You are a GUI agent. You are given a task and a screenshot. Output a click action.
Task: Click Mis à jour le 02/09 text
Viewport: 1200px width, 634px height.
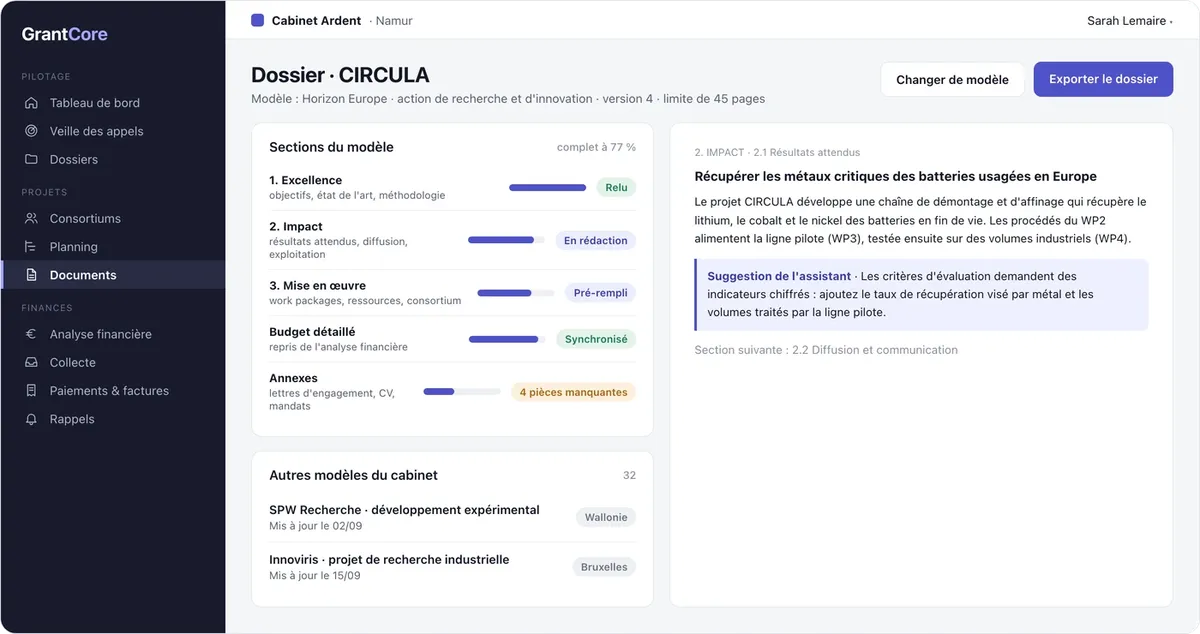coord(315,526)
